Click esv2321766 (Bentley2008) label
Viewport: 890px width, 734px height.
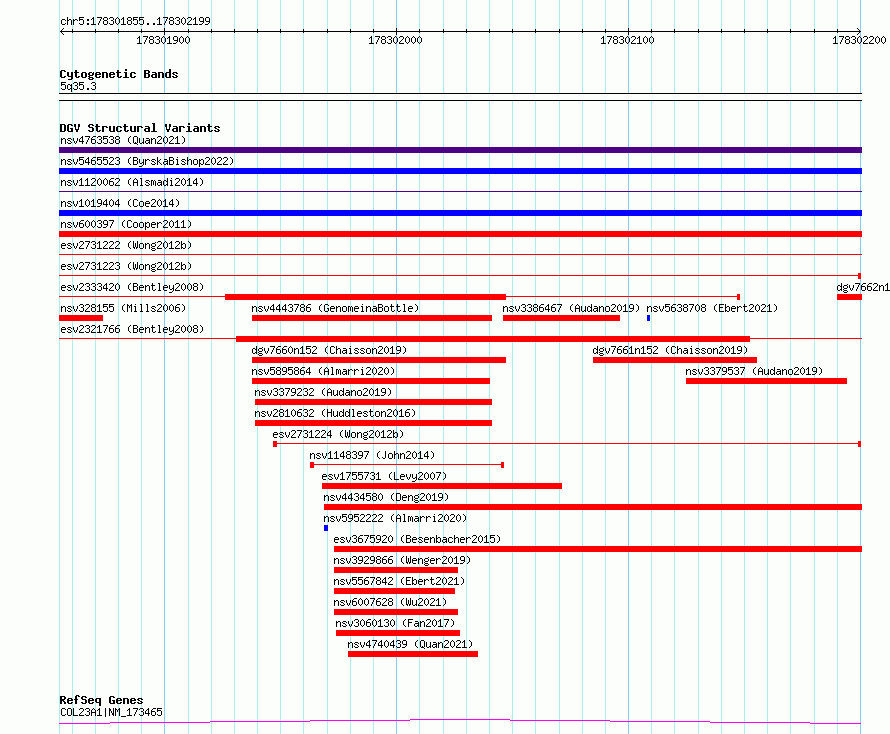[x=132, y=329]
